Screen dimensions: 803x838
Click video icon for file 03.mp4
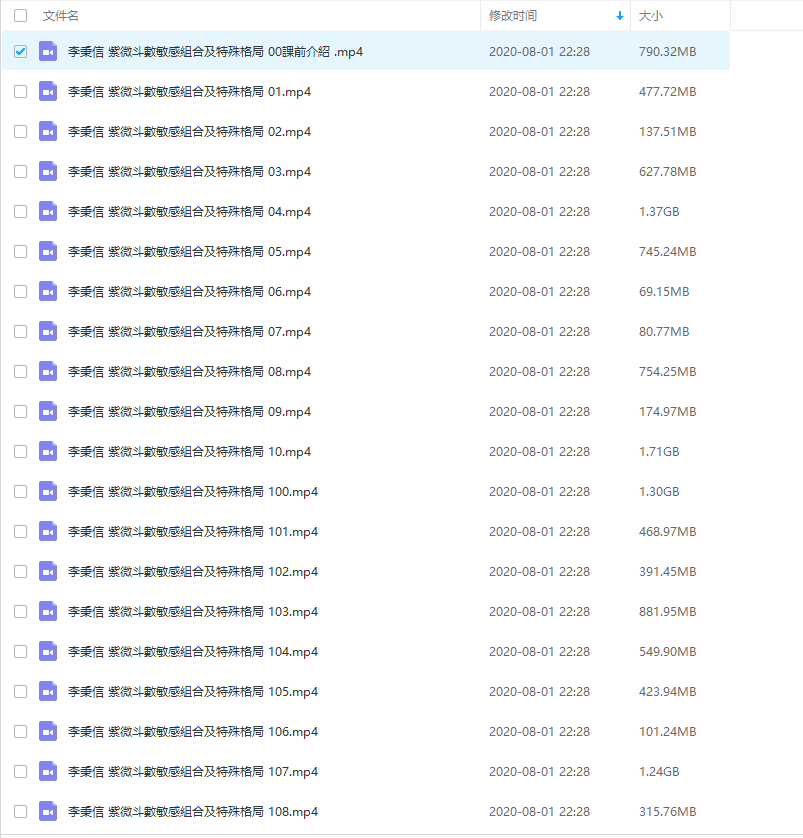pyautogui.click(x=48, y=172)
